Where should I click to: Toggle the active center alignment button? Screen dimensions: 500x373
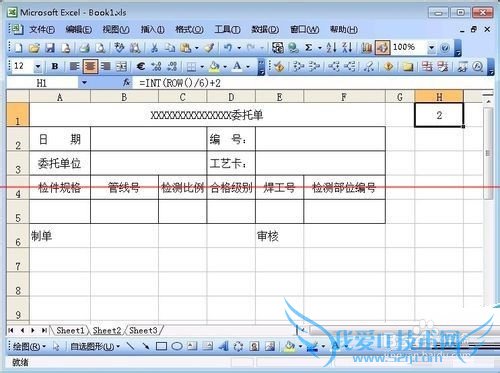click(x=90, y=66)
